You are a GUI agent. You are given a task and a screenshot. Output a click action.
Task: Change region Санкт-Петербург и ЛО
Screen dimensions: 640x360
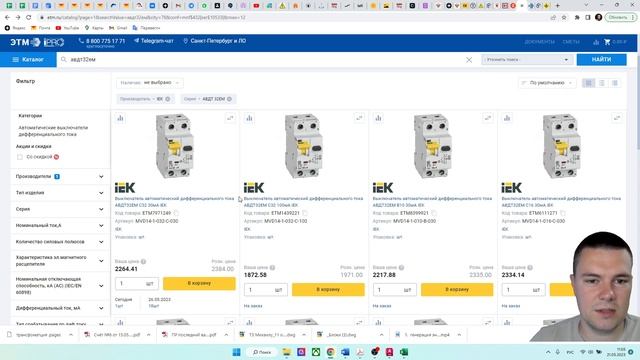215,41
